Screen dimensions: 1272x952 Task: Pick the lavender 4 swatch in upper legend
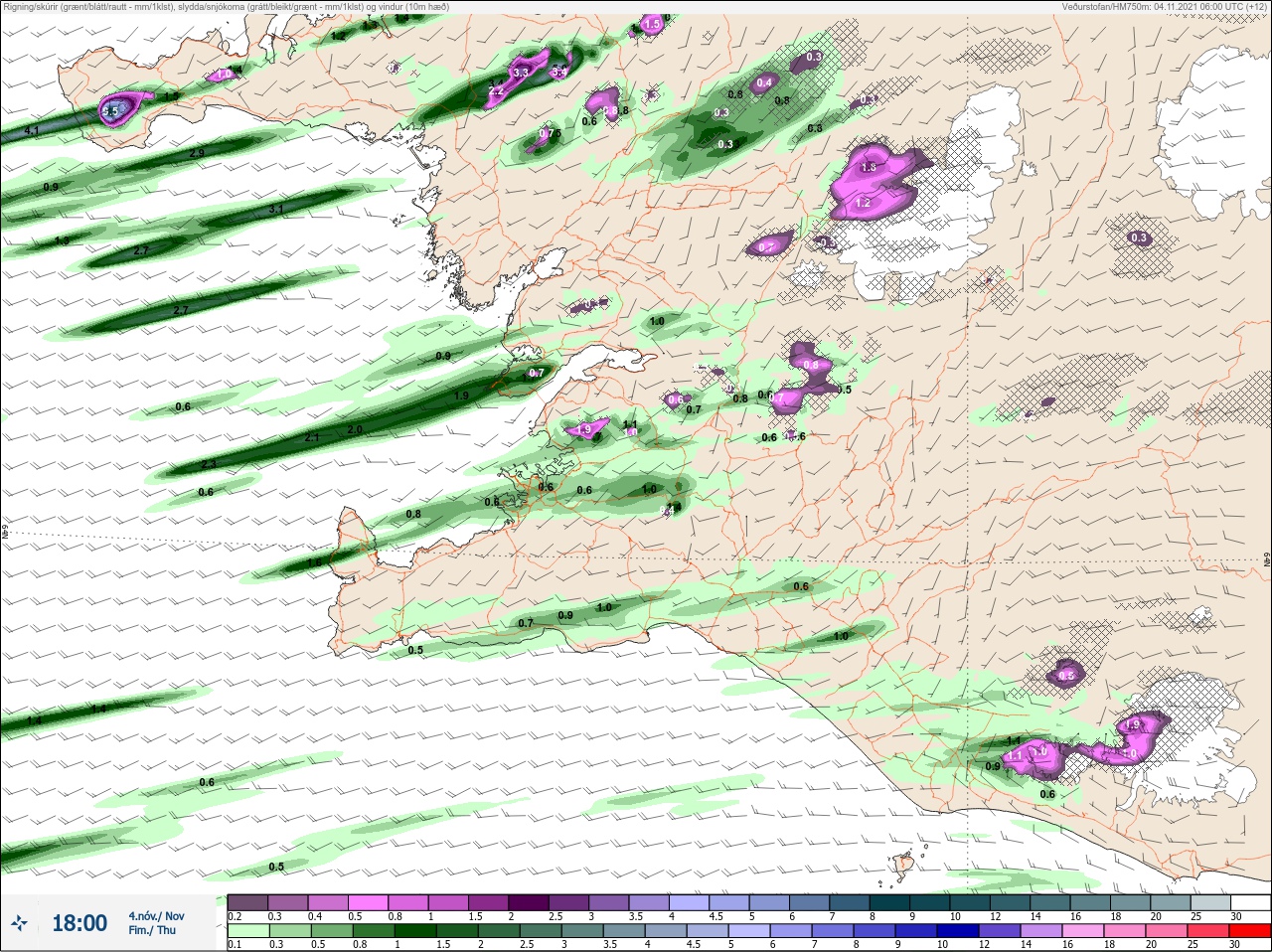point(690,901)
